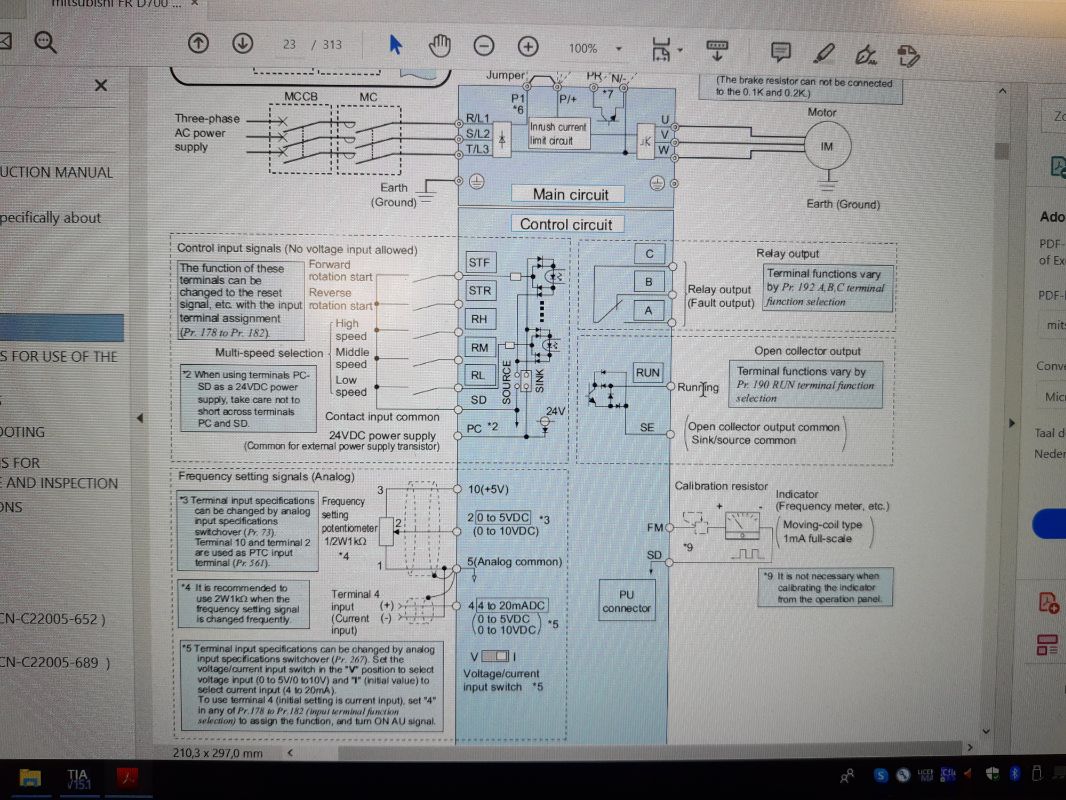The width and height of the screenshot is (1066, 800).
Task: Click the email envelope icon at toolbar left
Action: click(4, 41)
